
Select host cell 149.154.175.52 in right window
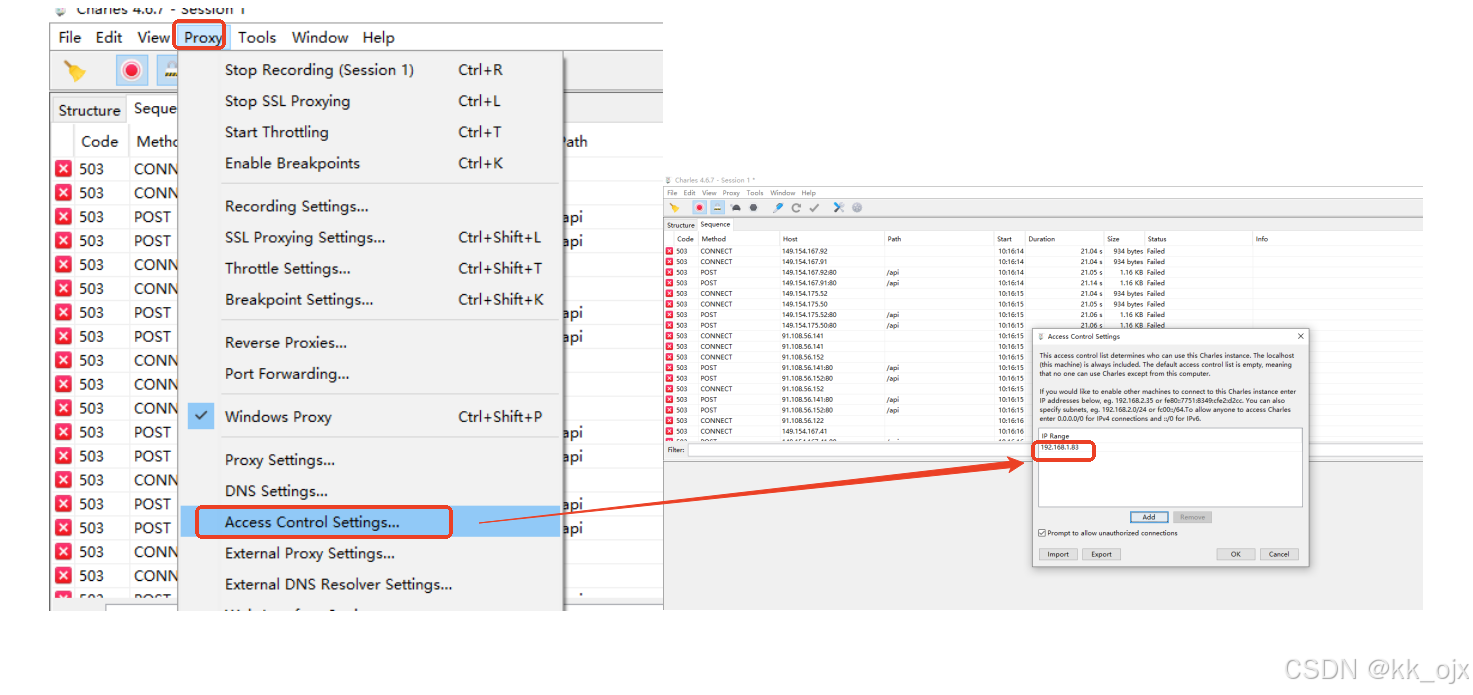[805, 293]
